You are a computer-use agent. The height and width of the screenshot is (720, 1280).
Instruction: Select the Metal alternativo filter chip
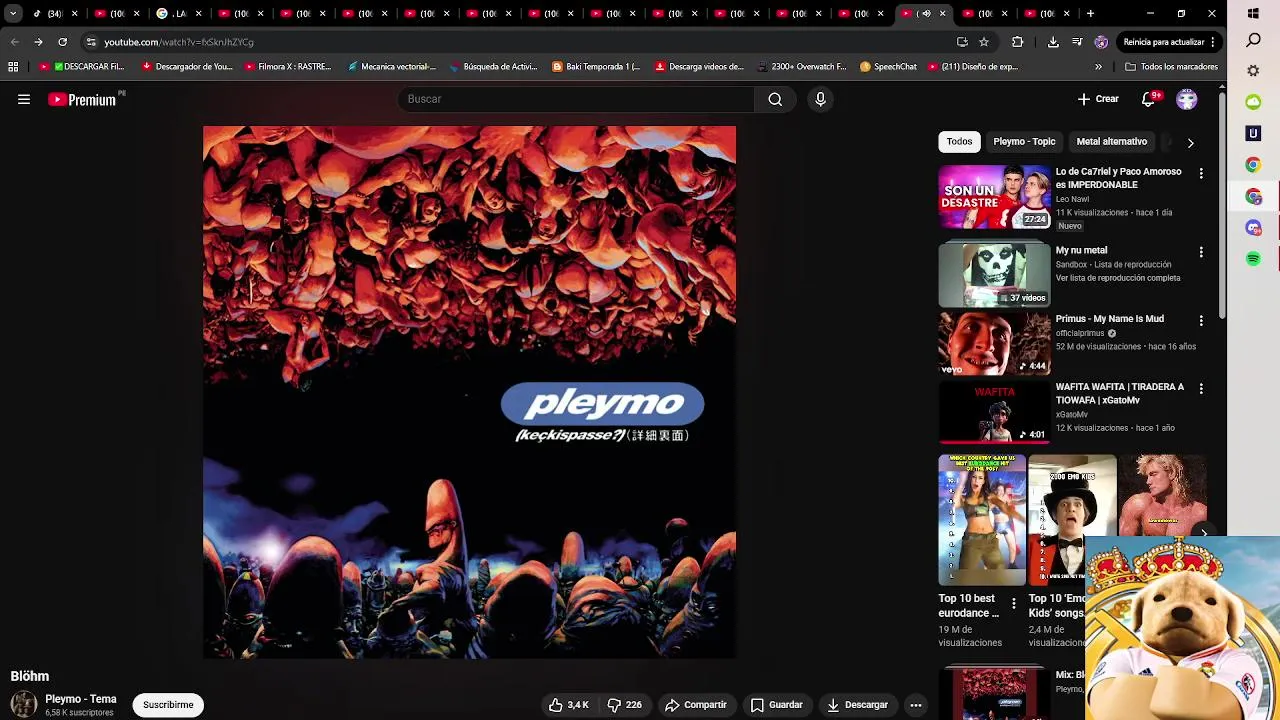pos(1111,142)
